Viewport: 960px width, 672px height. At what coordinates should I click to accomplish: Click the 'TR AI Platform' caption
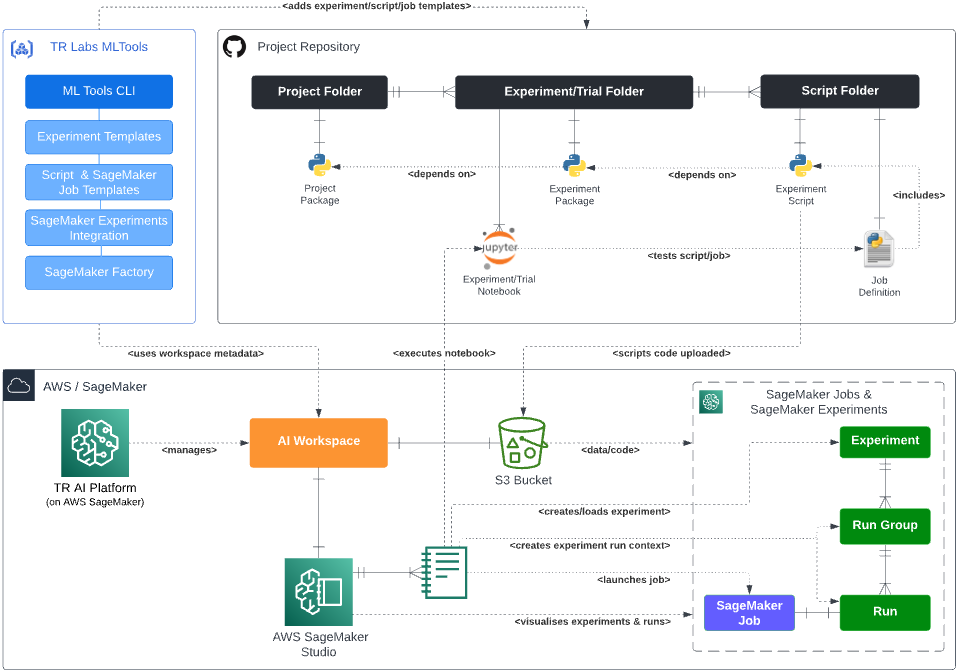coord(95,488)
